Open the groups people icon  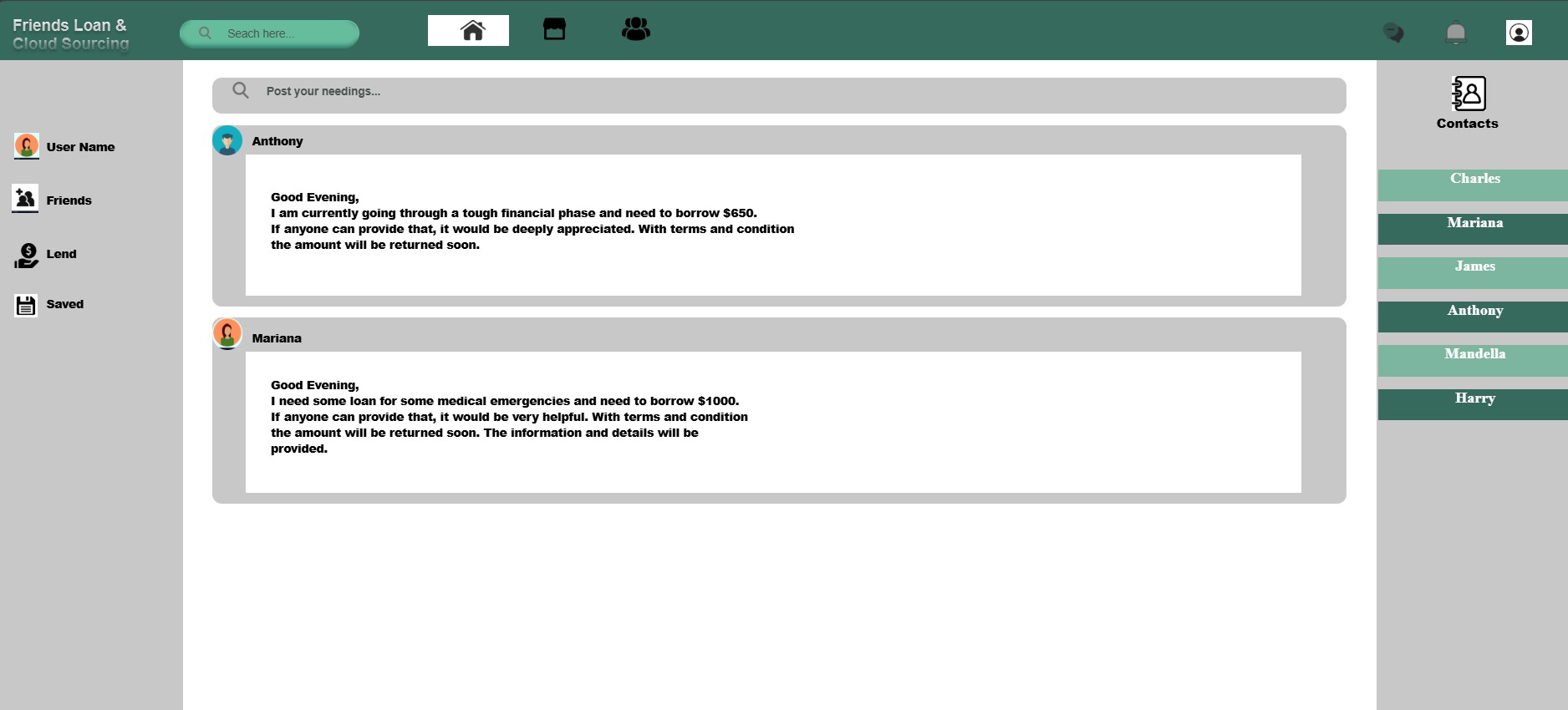[636, 29]
